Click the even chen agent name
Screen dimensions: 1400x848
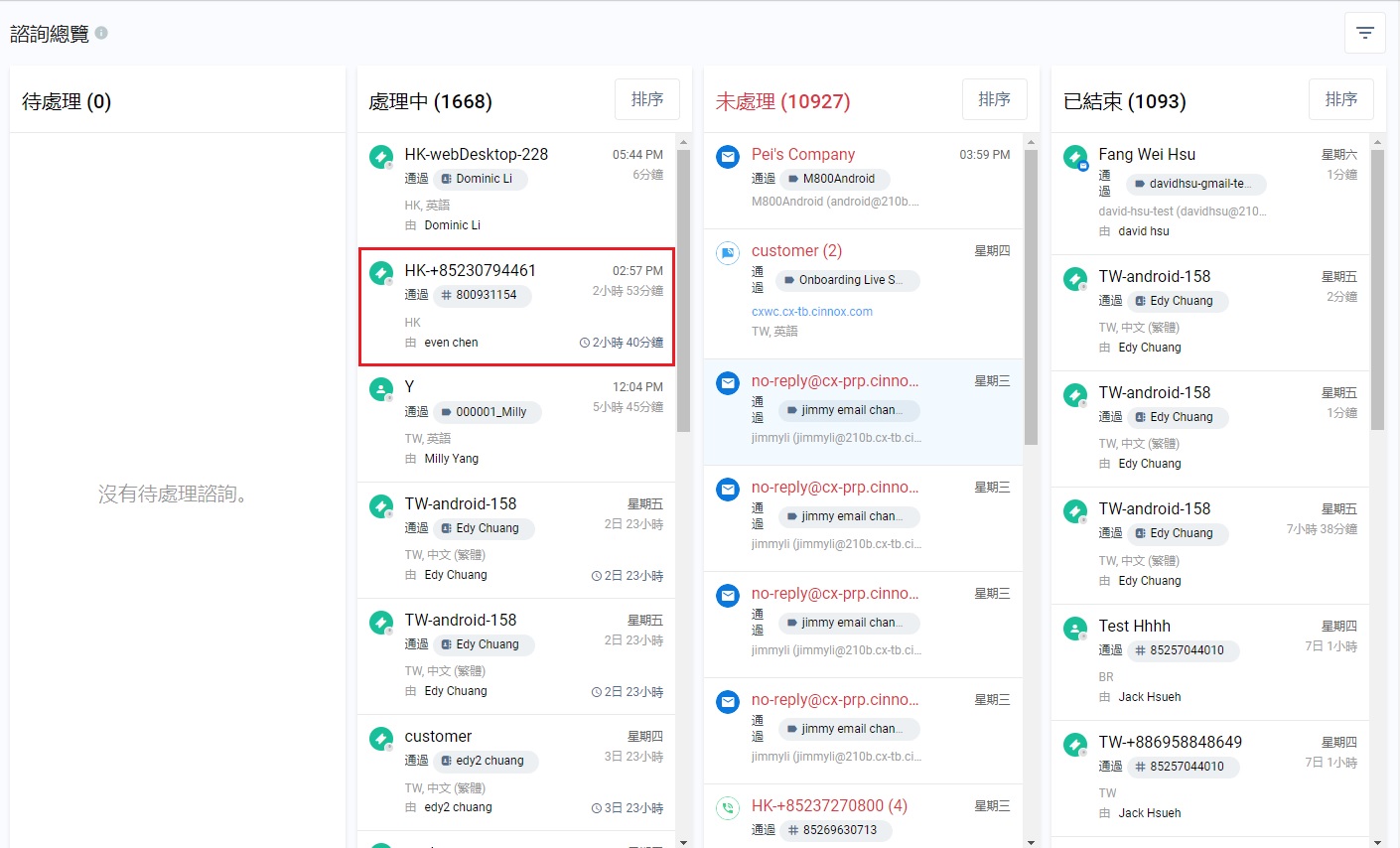click(x=451, y=343)
